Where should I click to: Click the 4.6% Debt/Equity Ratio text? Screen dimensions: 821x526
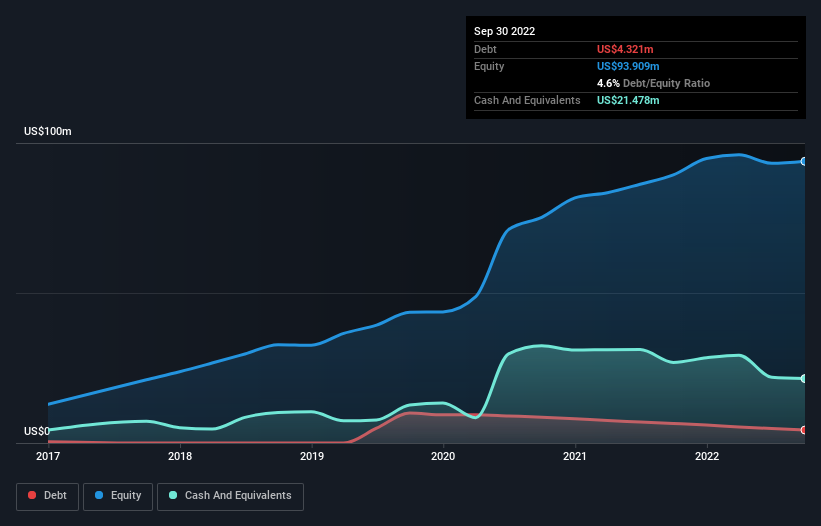(653, 83)
